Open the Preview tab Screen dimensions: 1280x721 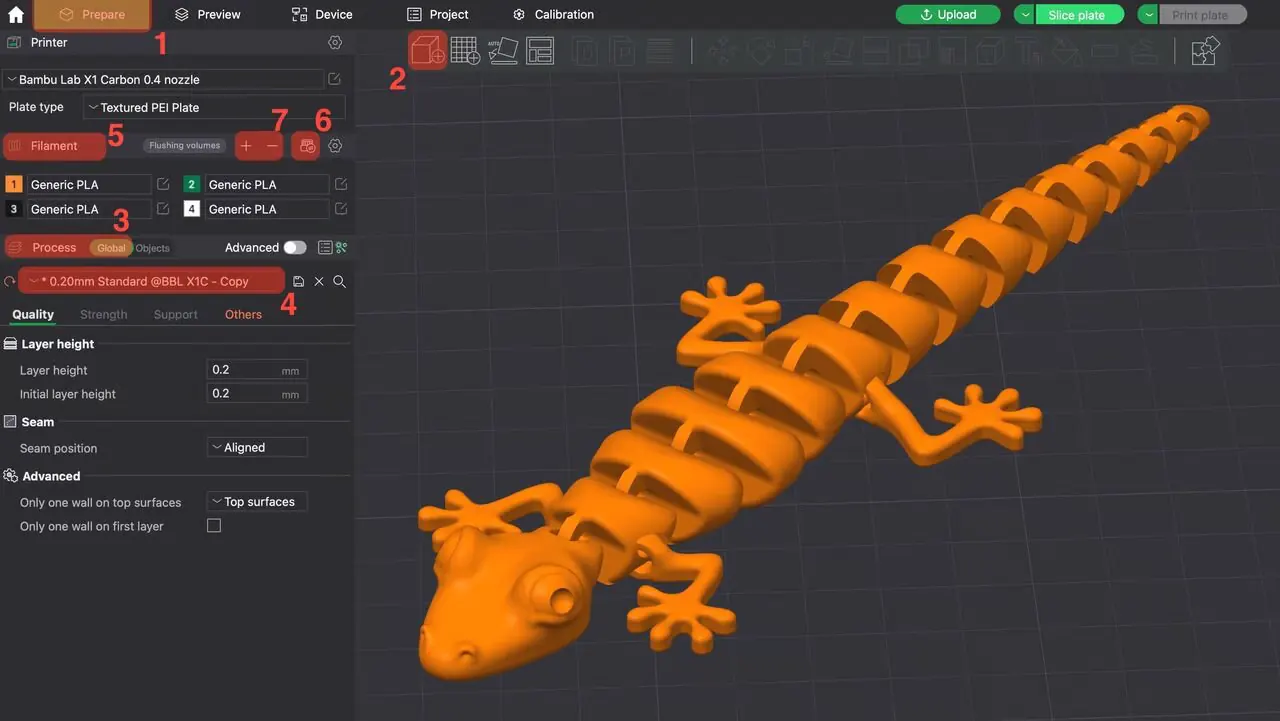pyautogui.click(x=207, y=14)
